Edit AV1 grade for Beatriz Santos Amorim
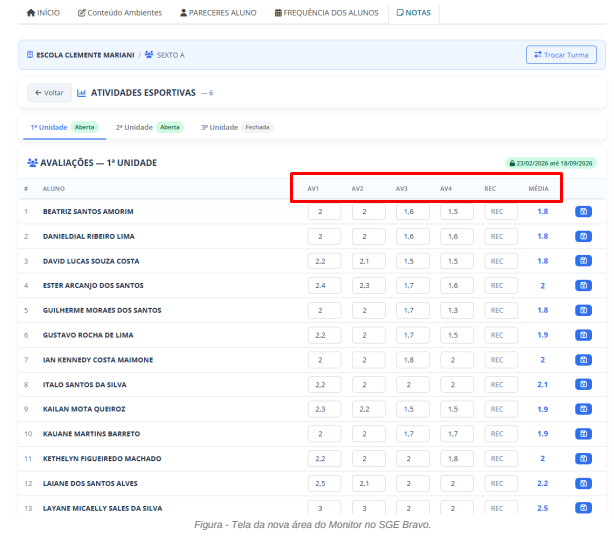 coord(324,211)
